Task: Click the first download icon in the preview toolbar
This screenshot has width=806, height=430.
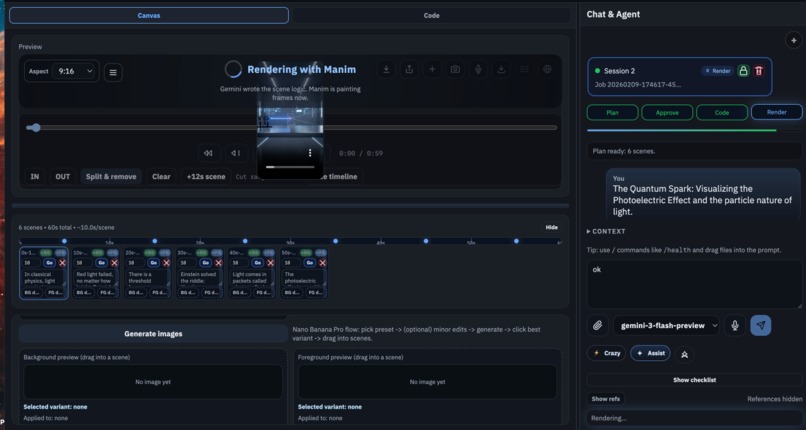Action: (386, 69)
